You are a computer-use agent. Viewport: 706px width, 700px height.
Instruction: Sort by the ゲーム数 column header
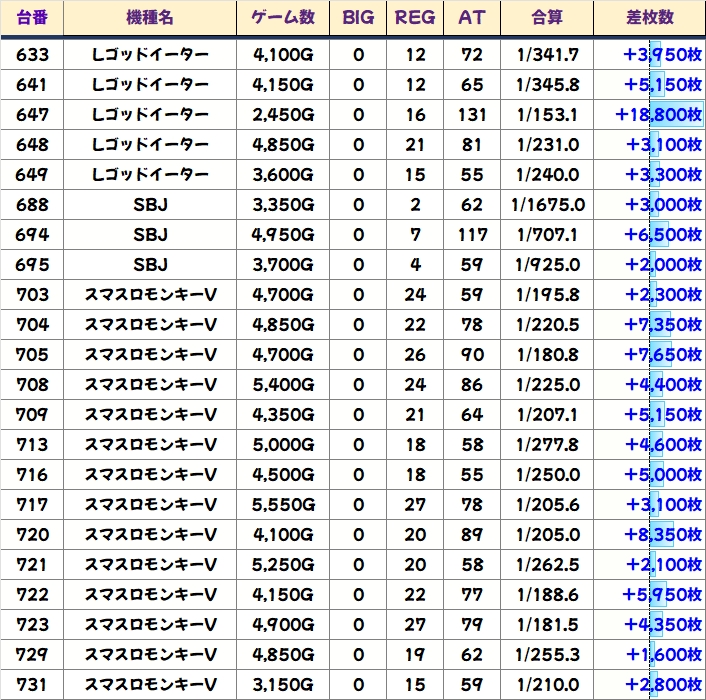coord(283,18)
